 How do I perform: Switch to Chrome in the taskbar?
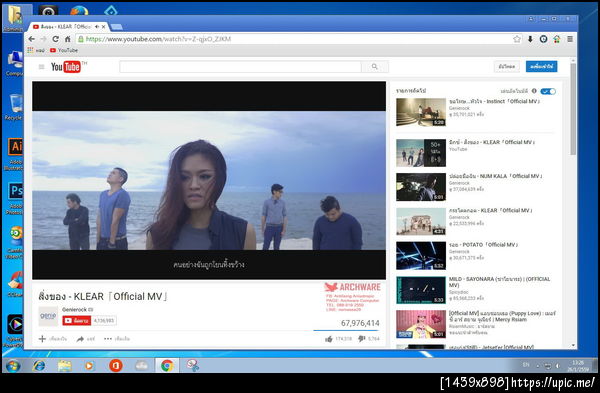[167, 366]
